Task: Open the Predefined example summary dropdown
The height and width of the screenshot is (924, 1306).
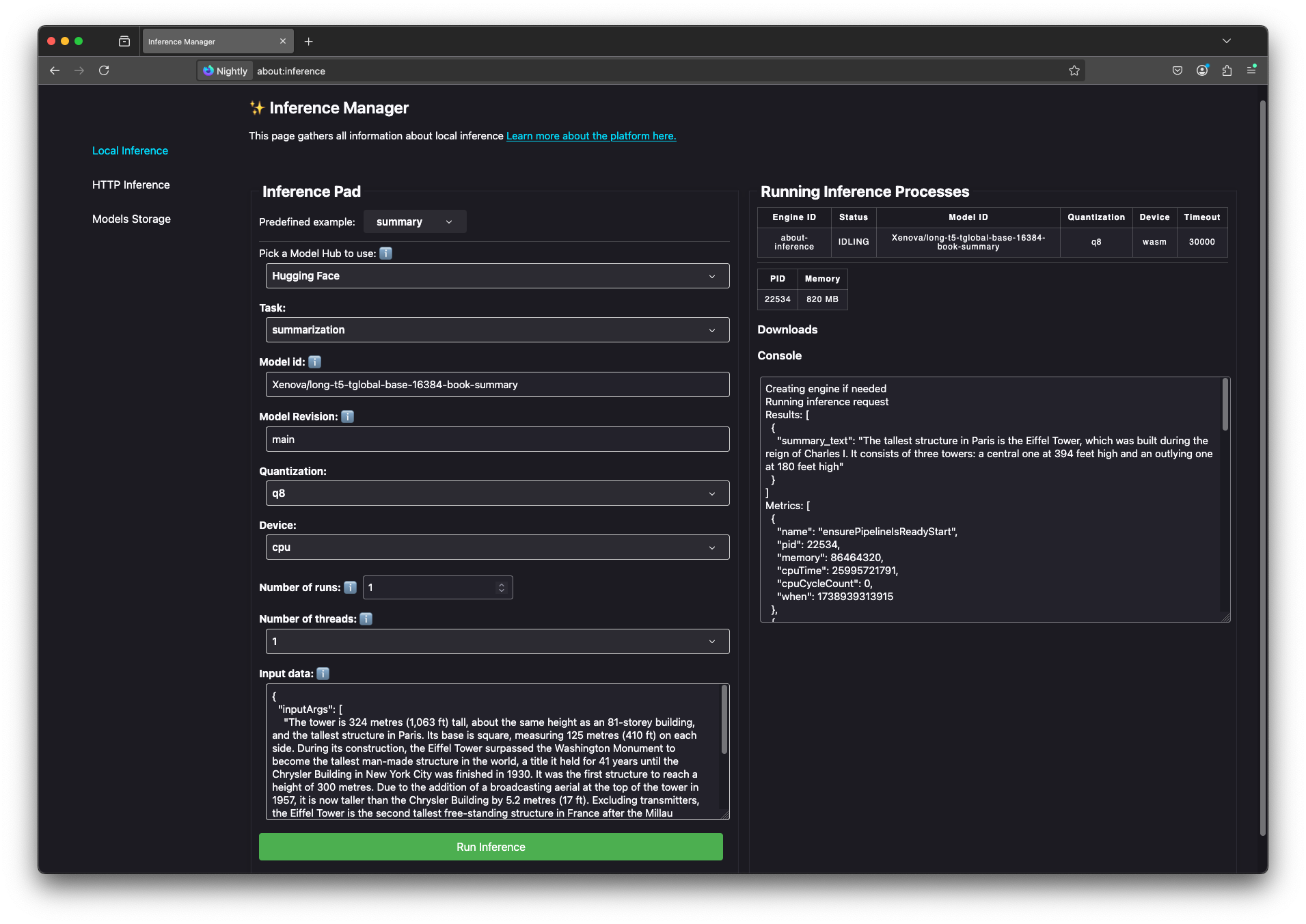Action: coord(415,221)
